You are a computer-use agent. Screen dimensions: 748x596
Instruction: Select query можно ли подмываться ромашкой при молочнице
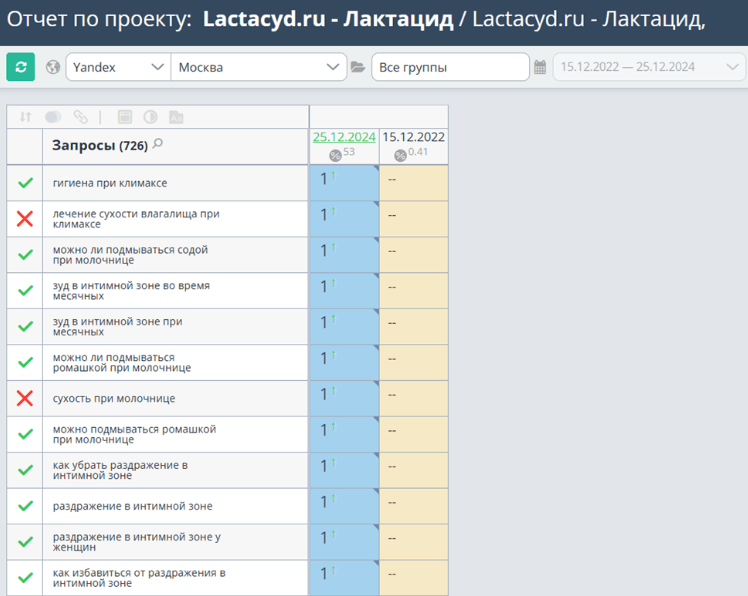[122, 363]
